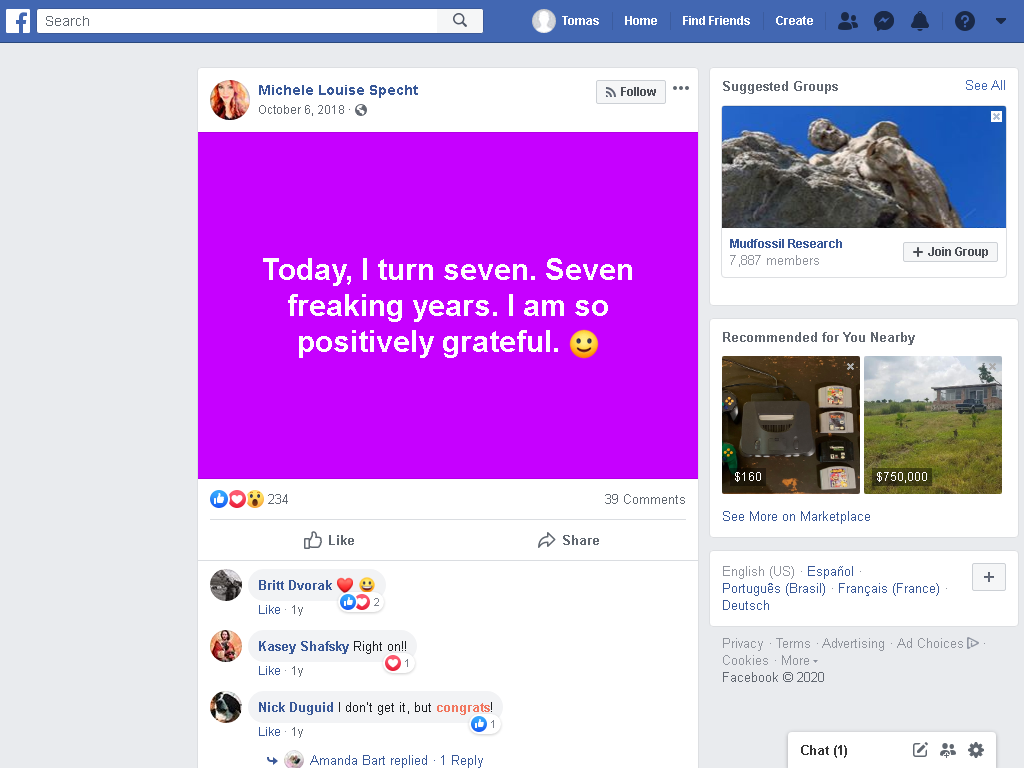
Task: Open Create in the navbar
Action: (x=794, y=21)
